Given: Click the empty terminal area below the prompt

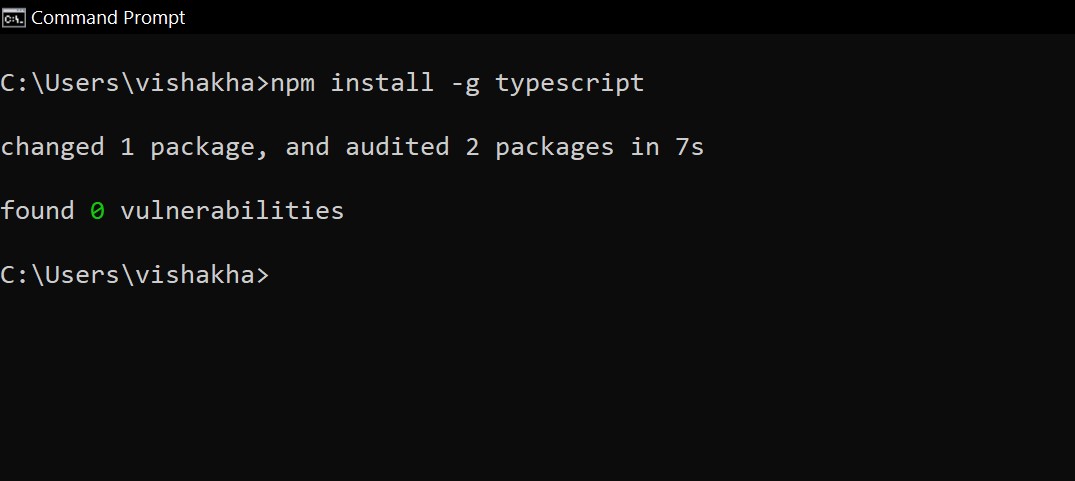Looking at the screenshot, I should [537, 390].
